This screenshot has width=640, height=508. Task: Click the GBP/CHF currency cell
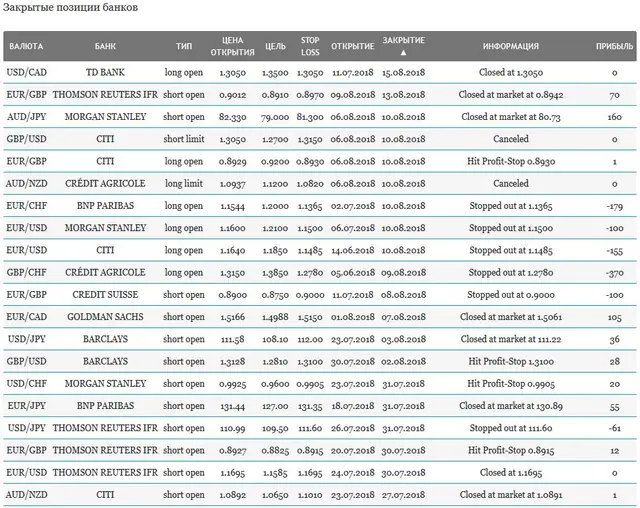pyautogui.click(x=27, y=273)
